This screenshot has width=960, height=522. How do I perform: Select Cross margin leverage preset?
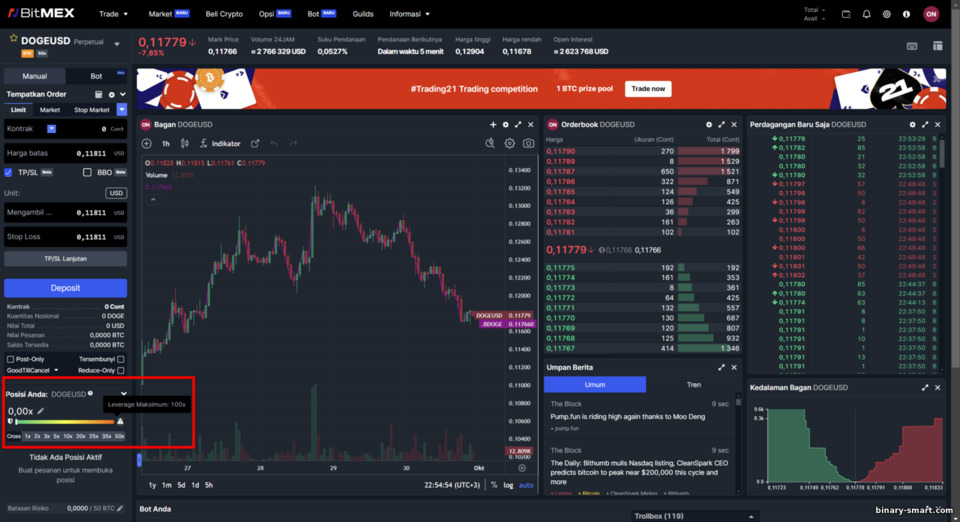(x=13, y=436)
